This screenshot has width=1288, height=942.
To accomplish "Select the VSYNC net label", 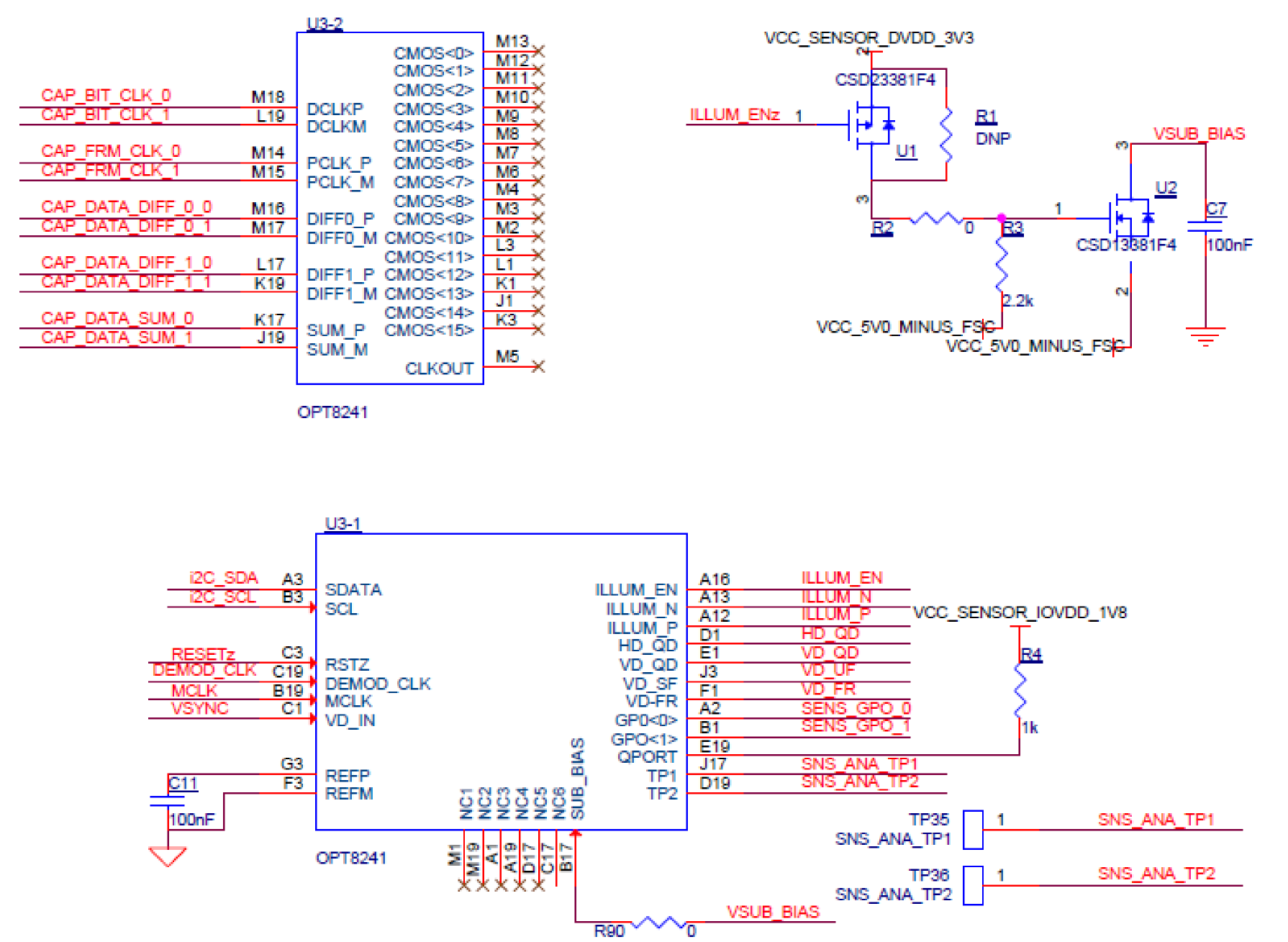I will click(199, 708).
